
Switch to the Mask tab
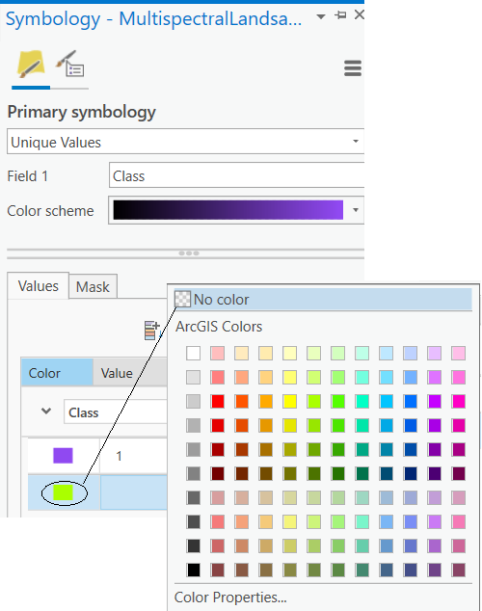coord(93,287)
